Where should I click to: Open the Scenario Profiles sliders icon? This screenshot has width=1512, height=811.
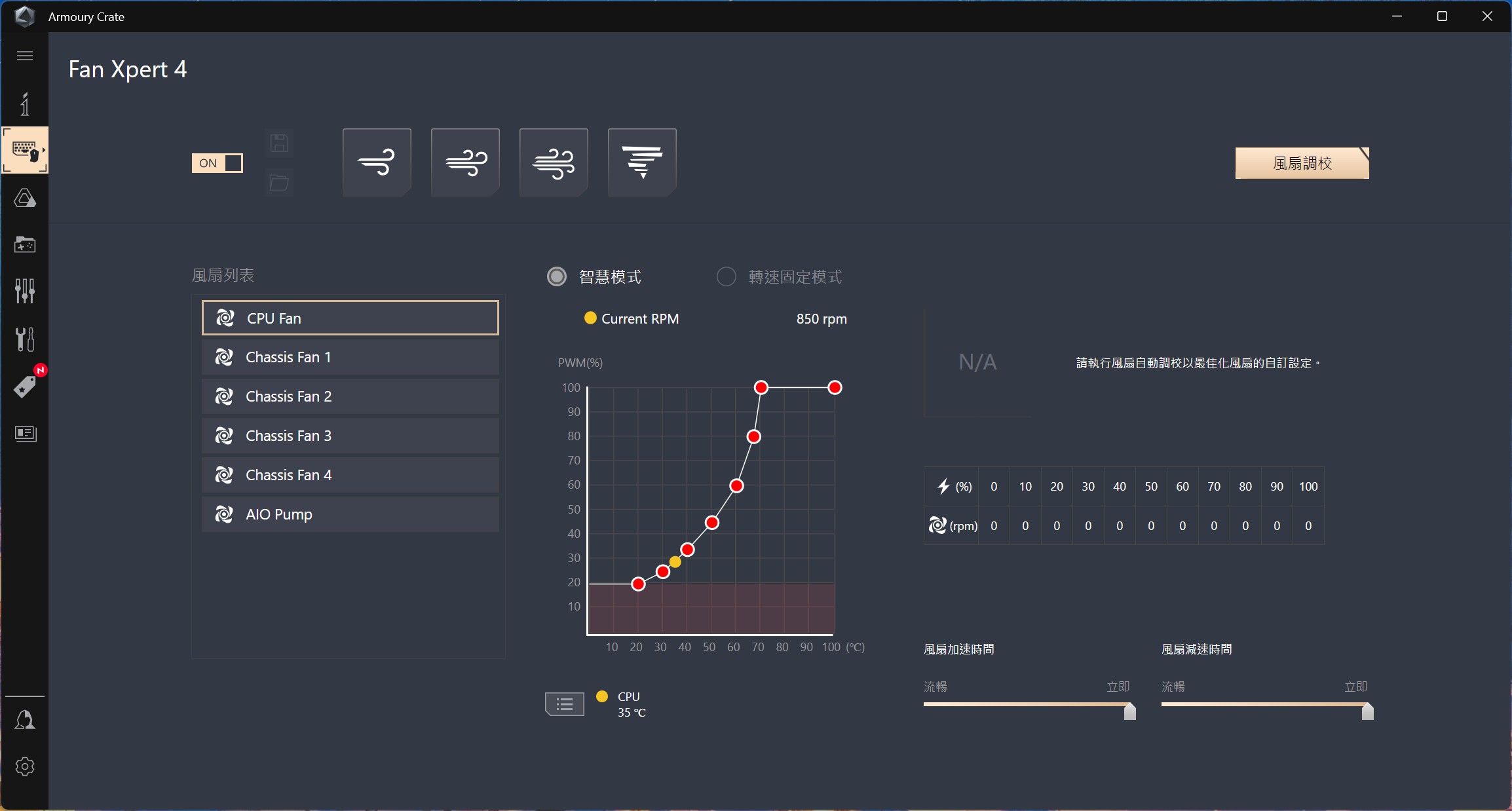tap(25, 290)
